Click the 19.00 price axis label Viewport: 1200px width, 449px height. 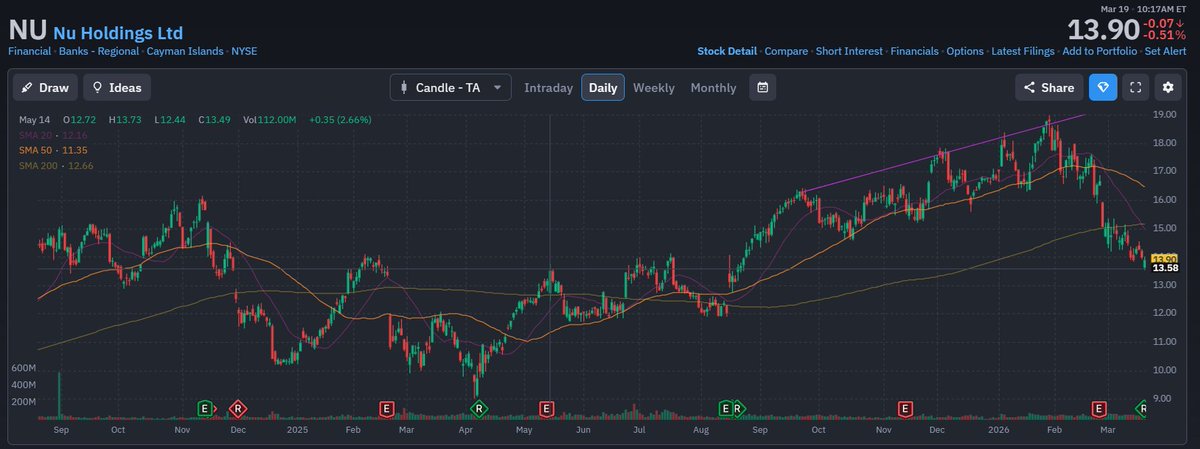pos(1165,115)
